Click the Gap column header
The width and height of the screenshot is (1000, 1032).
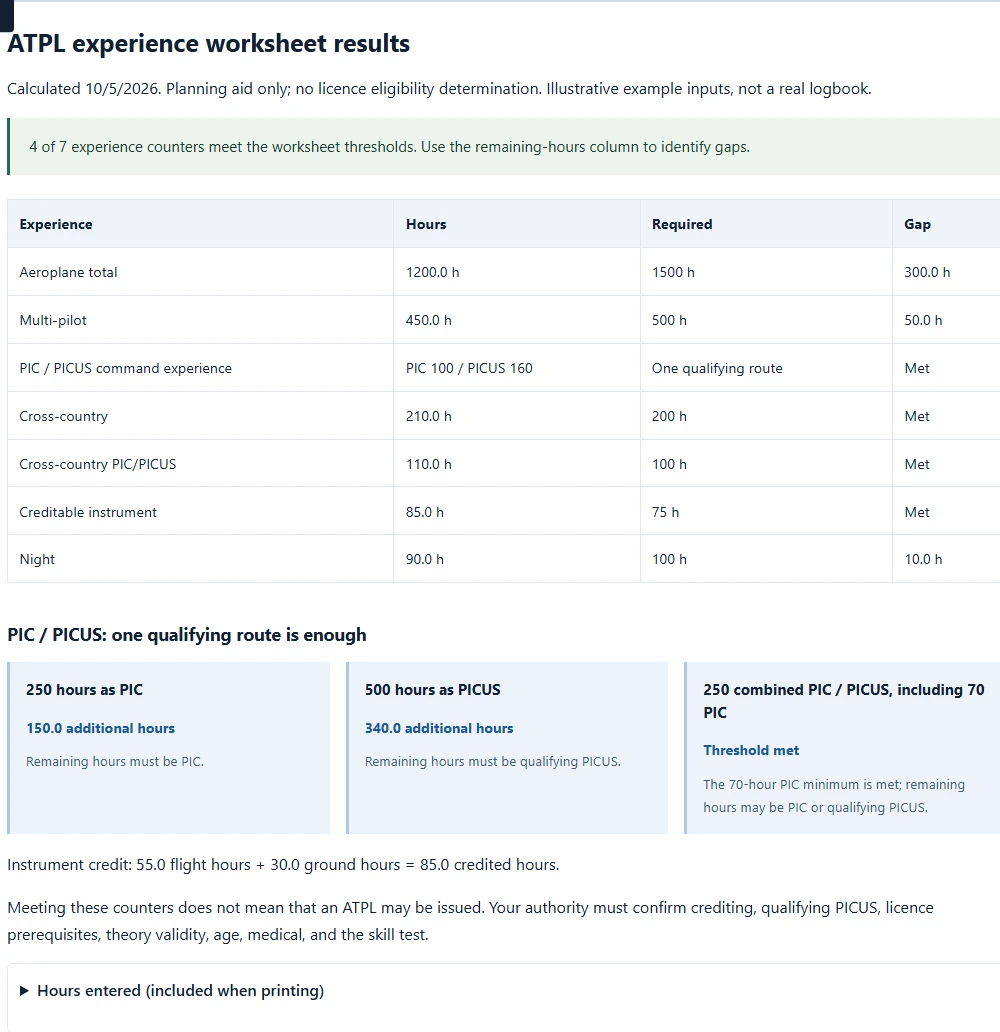click(x=917, y=224)
